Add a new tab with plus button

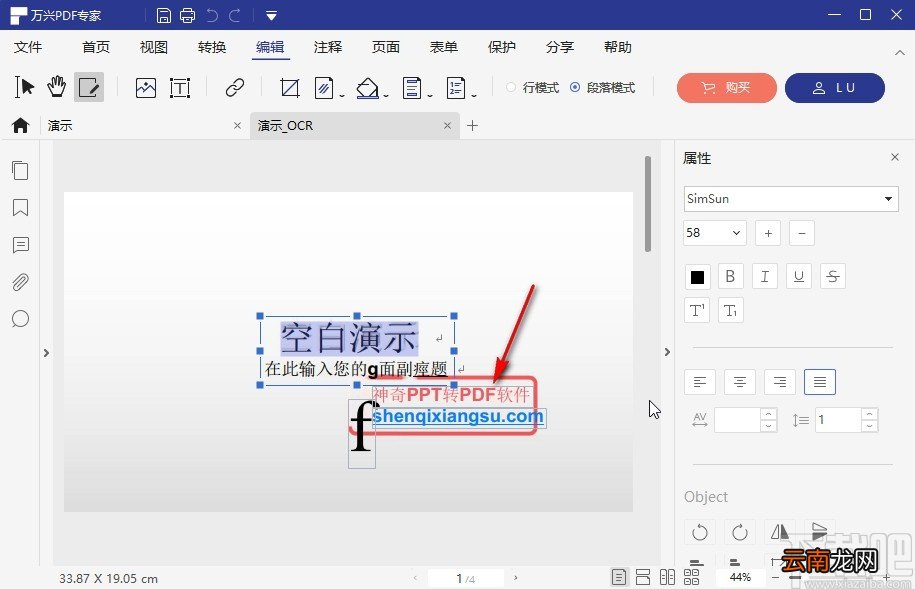(x=473, y=126)
